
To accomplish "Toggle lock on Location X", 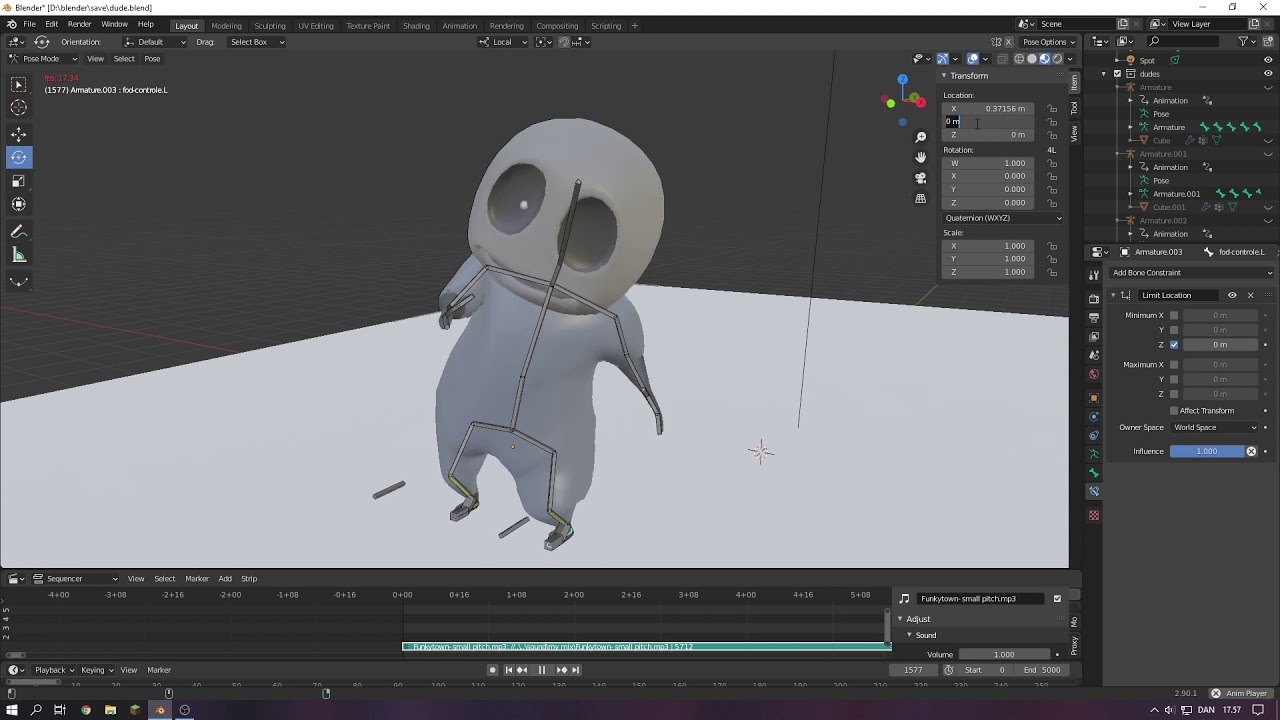I will (x=1052, y=109).
